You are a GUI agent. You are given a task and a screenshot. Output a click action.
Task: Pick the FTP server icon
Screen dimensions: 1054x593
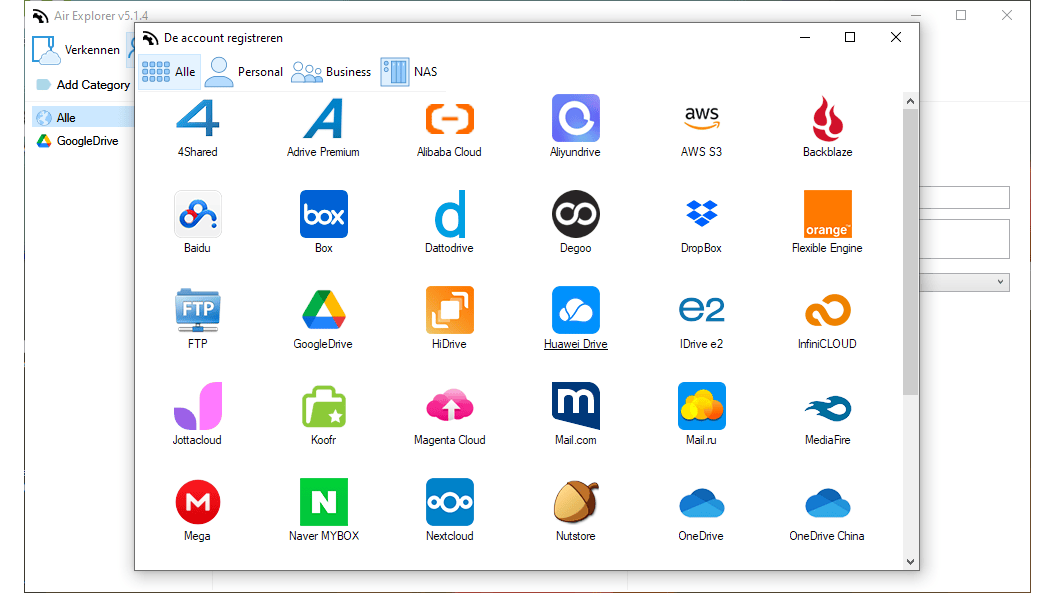[198, 310]
